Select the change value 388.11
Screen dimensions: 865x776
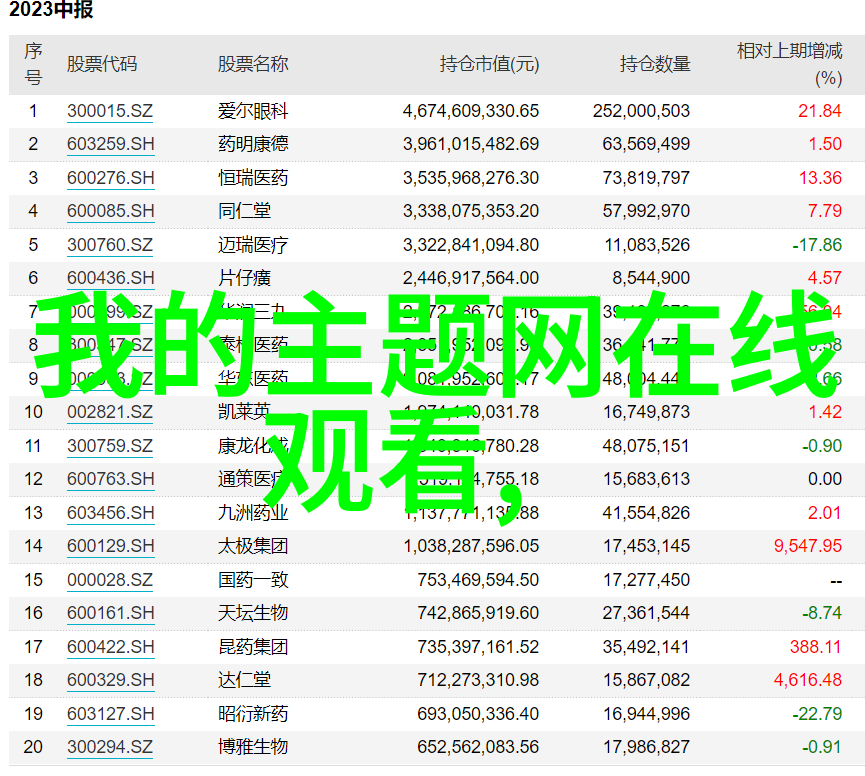point(815,646)
